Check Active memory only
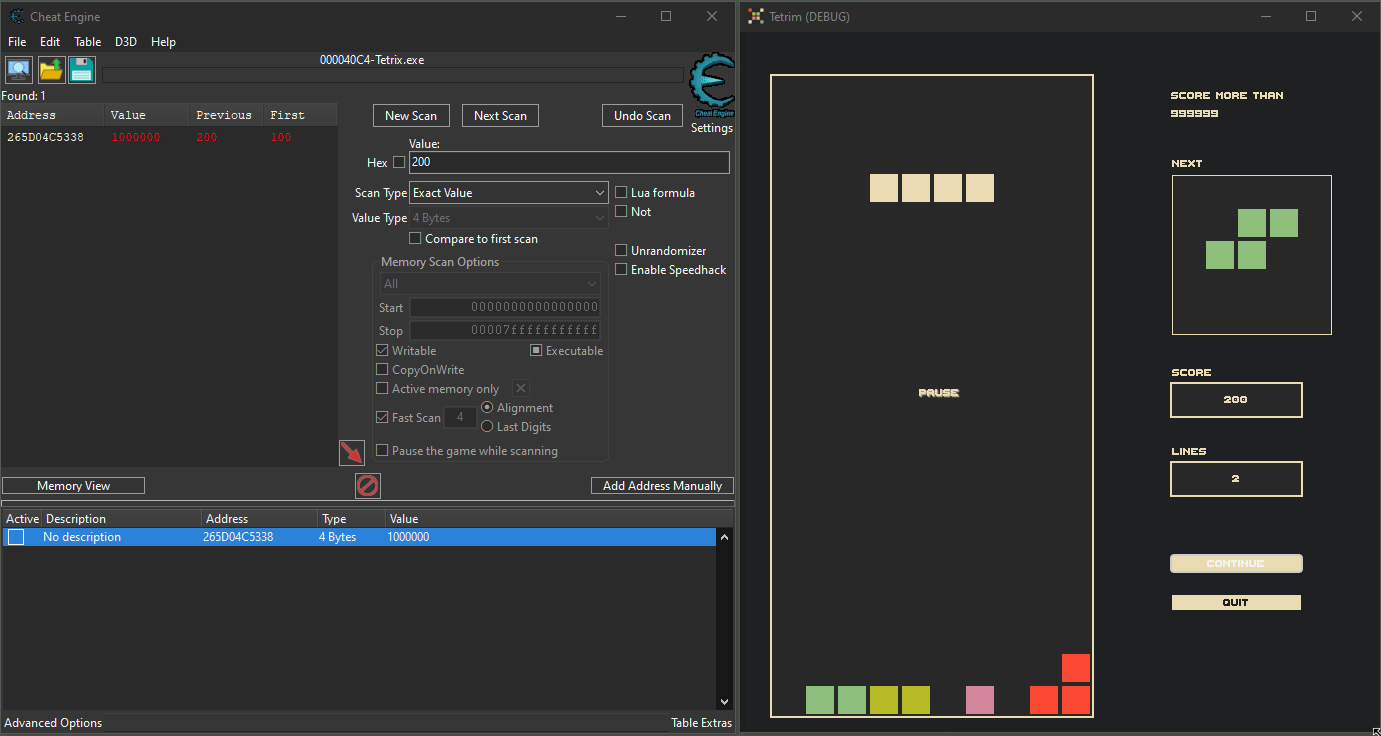The image size is (1381, 736). coord(382,389)
